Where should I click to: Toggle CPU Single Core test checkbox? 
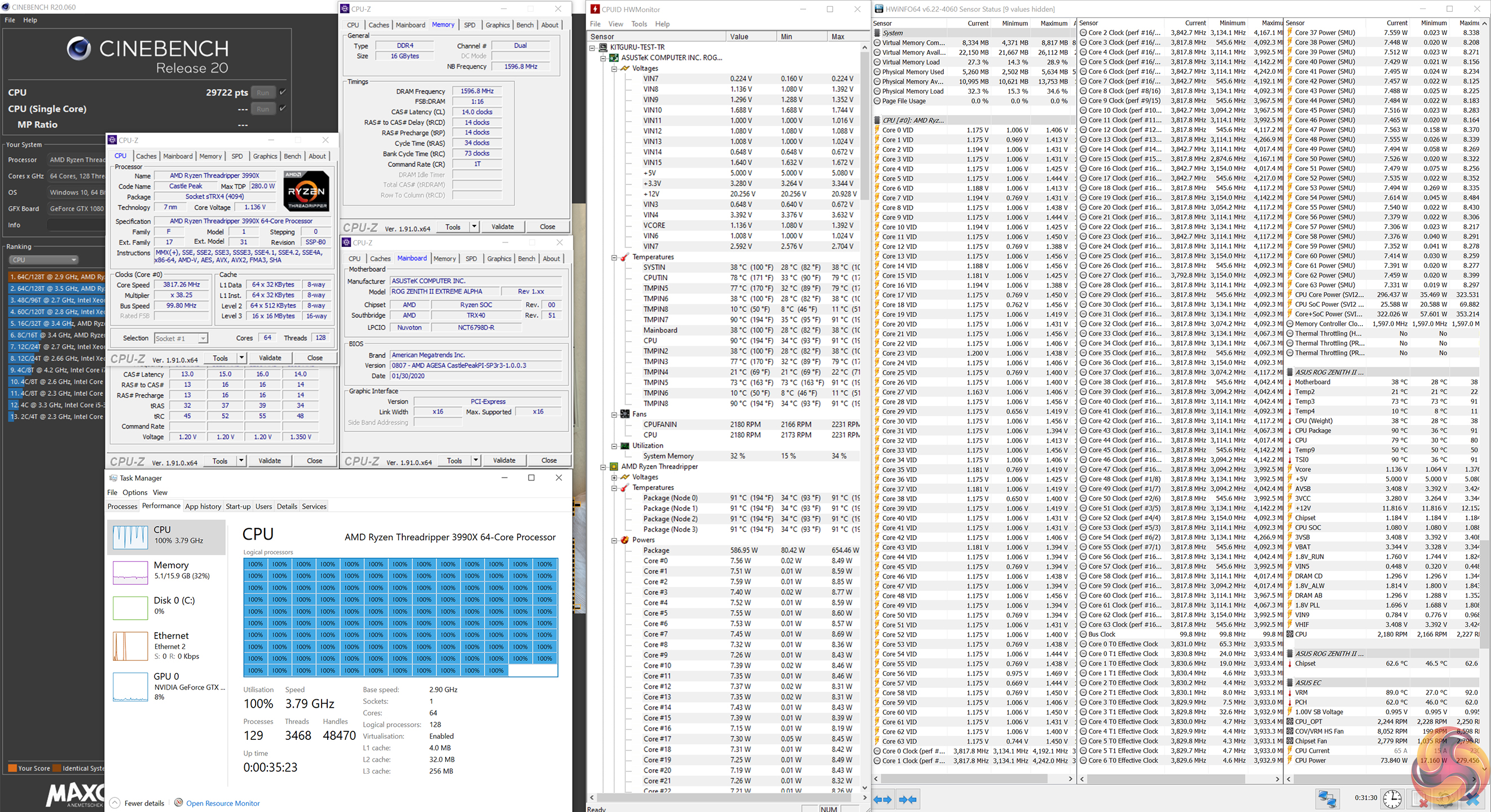[x=283, y=108]
